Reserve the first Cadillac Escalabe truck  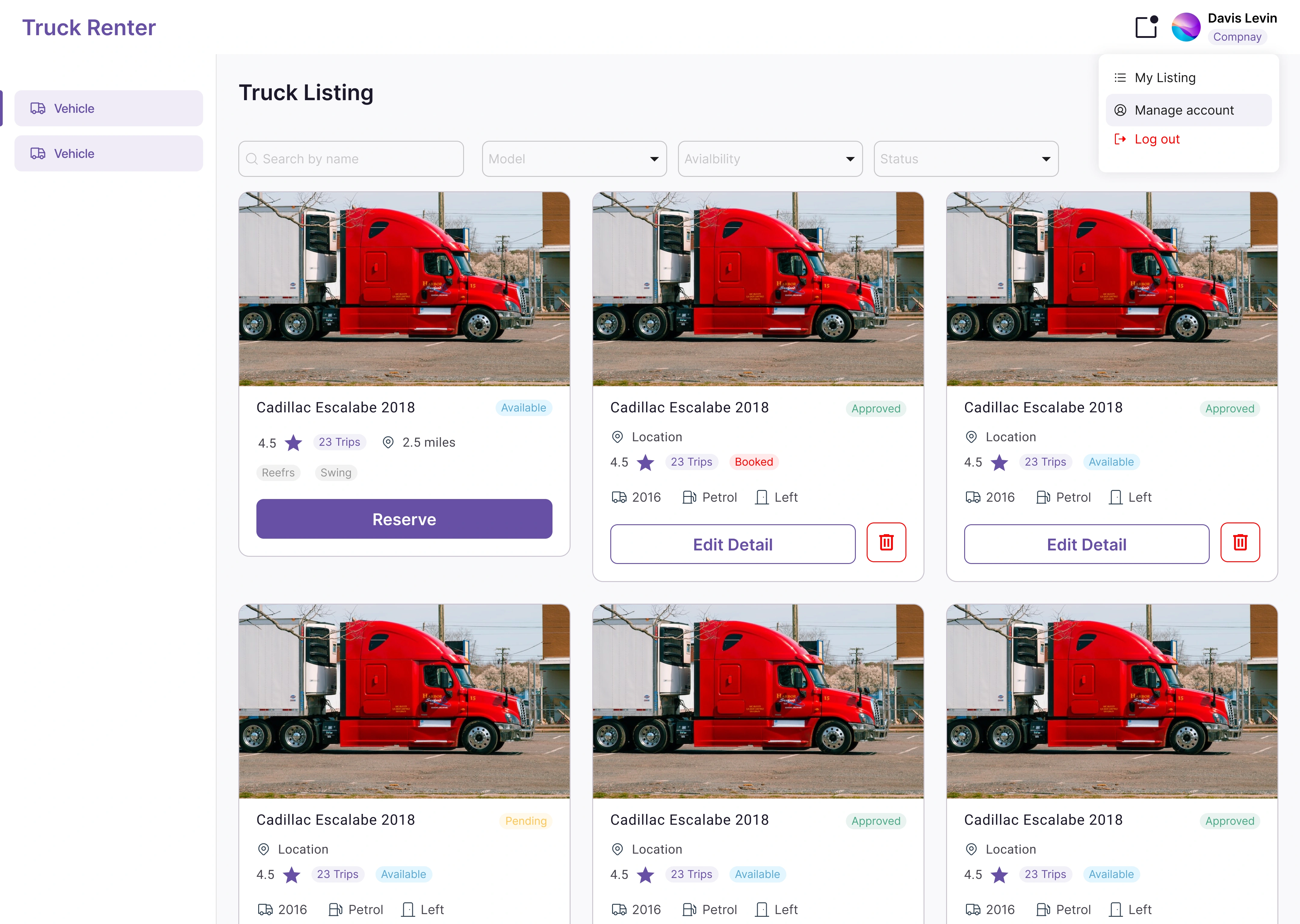404,519
